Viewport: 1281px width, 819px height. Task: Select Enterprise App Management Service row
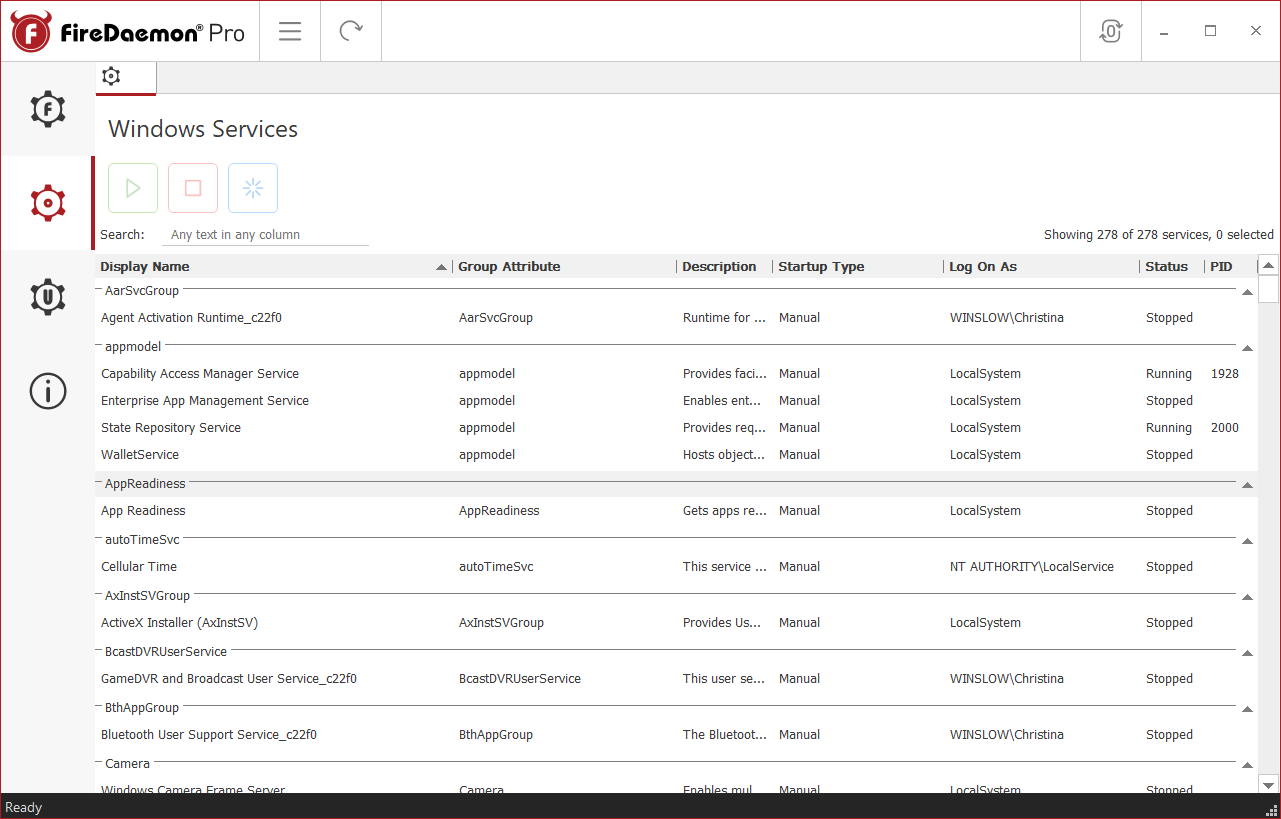[x=676, y=401]
